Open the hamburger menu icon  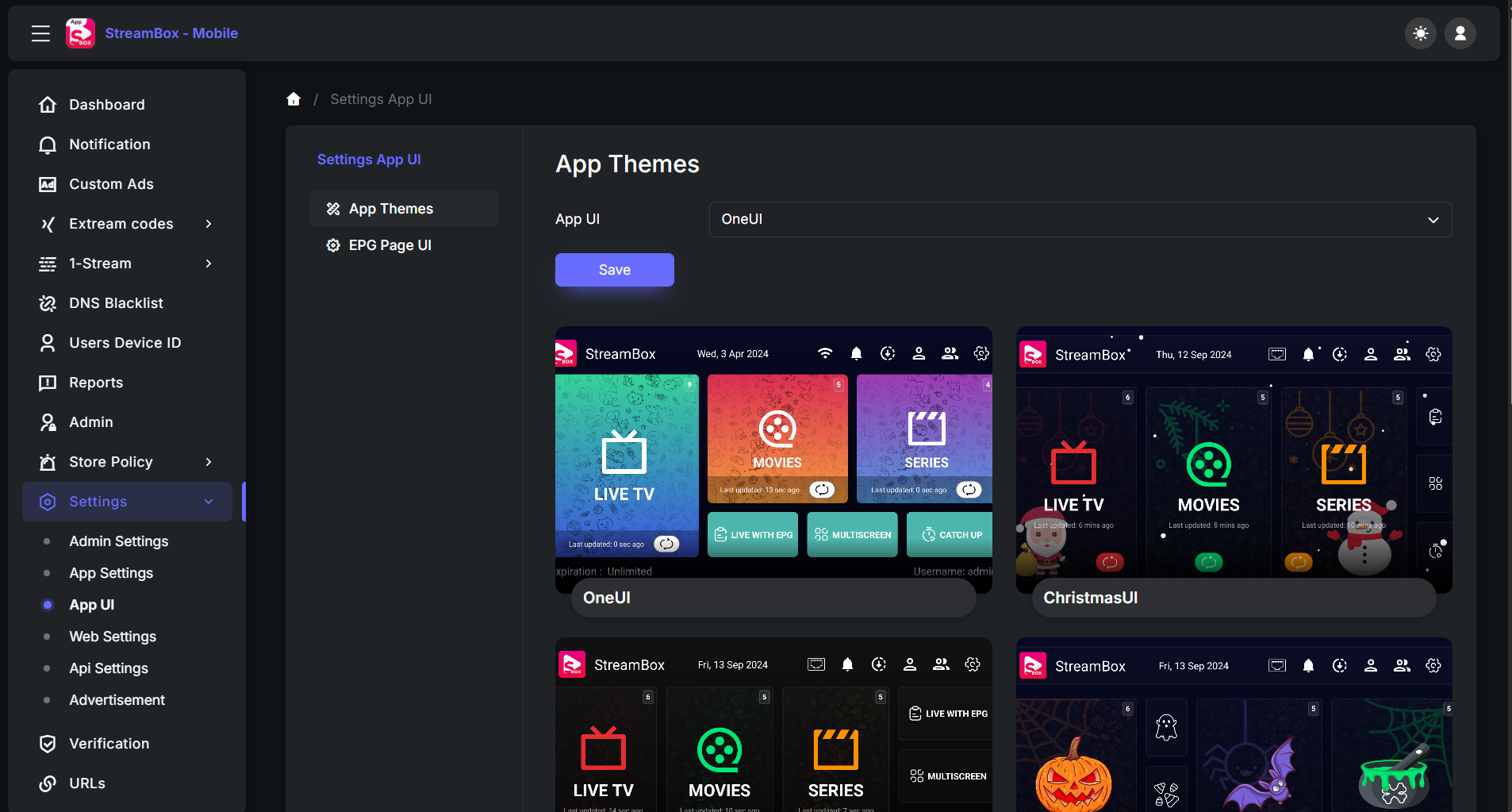40,33
